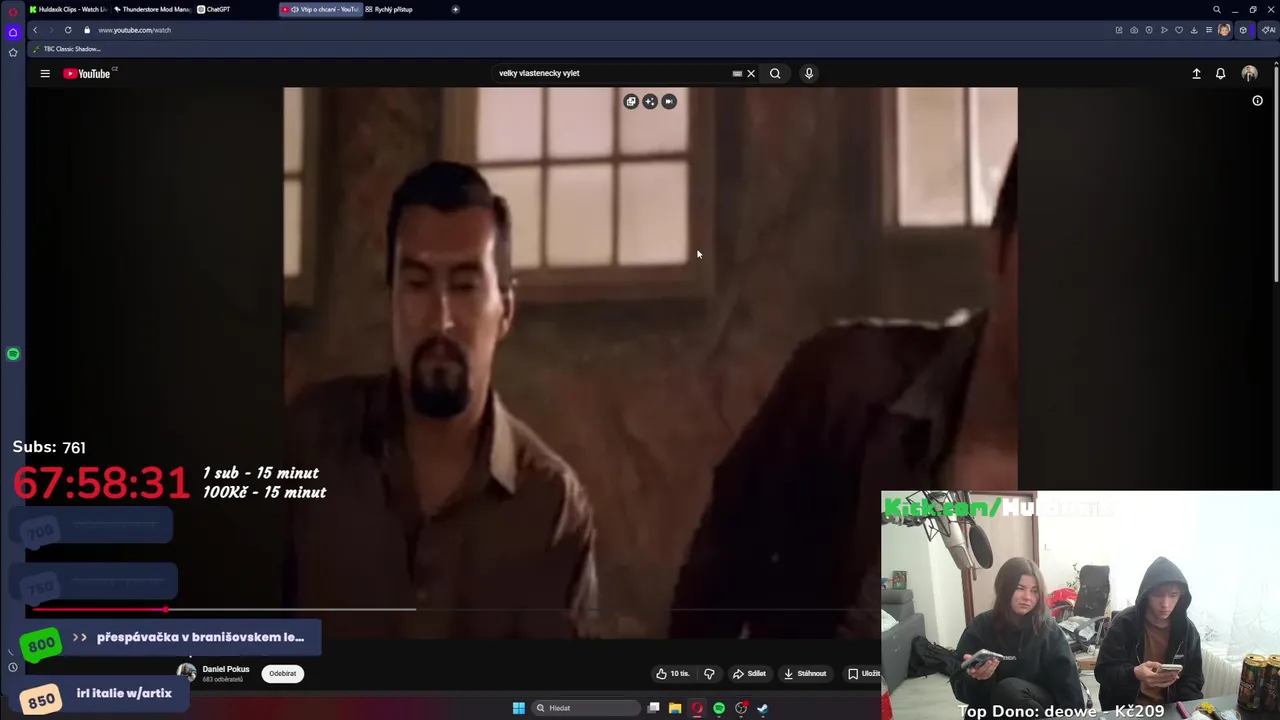Image resolution: width=1280 pixels, height=720 pixels.
Task: Open File Explorer from the taskbar
Action: [x=675, y=708]
